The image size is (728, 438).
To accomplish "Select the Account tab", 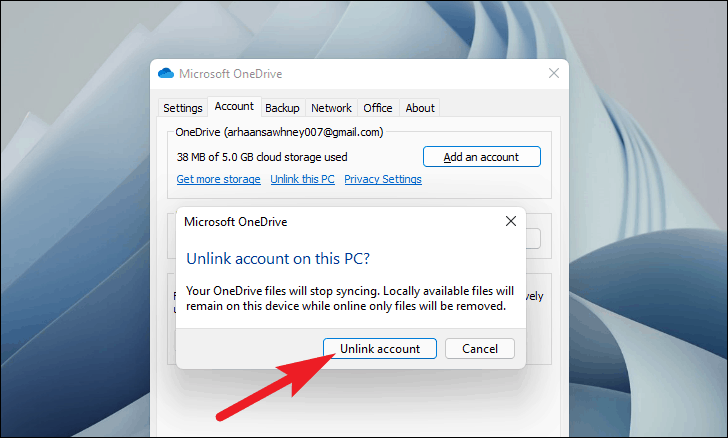I will tap(234, 106).
